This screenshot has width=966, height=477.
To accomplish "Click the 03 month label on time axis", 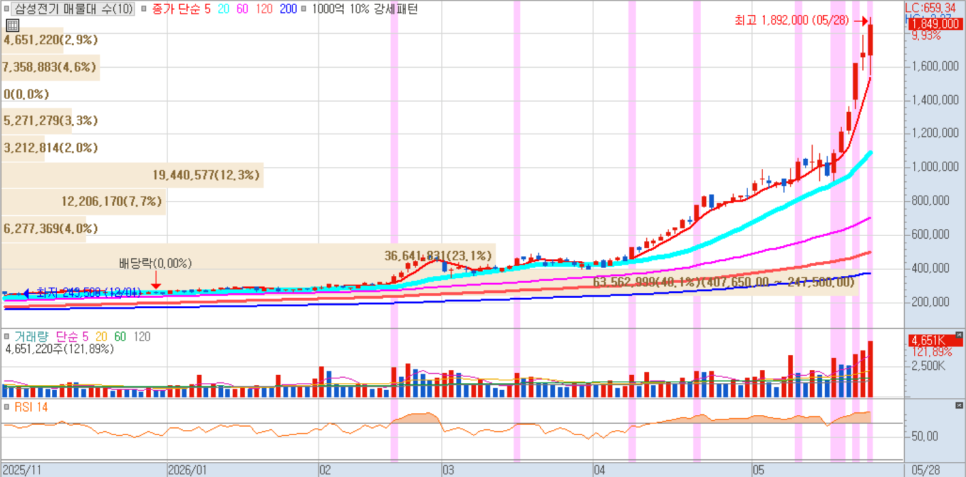I will click(x=448, y=470).
